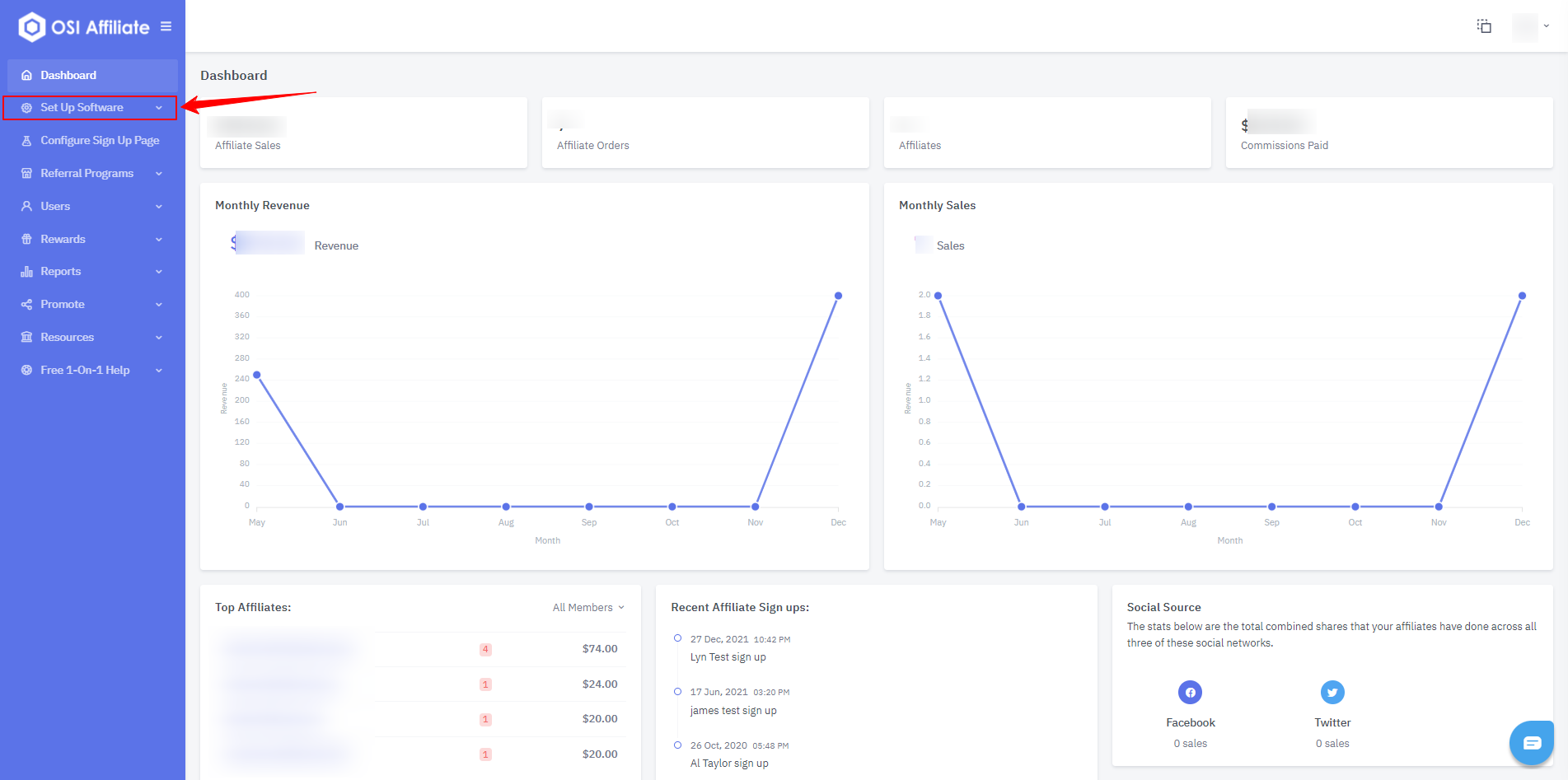Click the Free 1-On-1 Help lifebuoy icon
Image resolution: width=1568 pixels, height=780 pixels.
click(x=26, y=371)
